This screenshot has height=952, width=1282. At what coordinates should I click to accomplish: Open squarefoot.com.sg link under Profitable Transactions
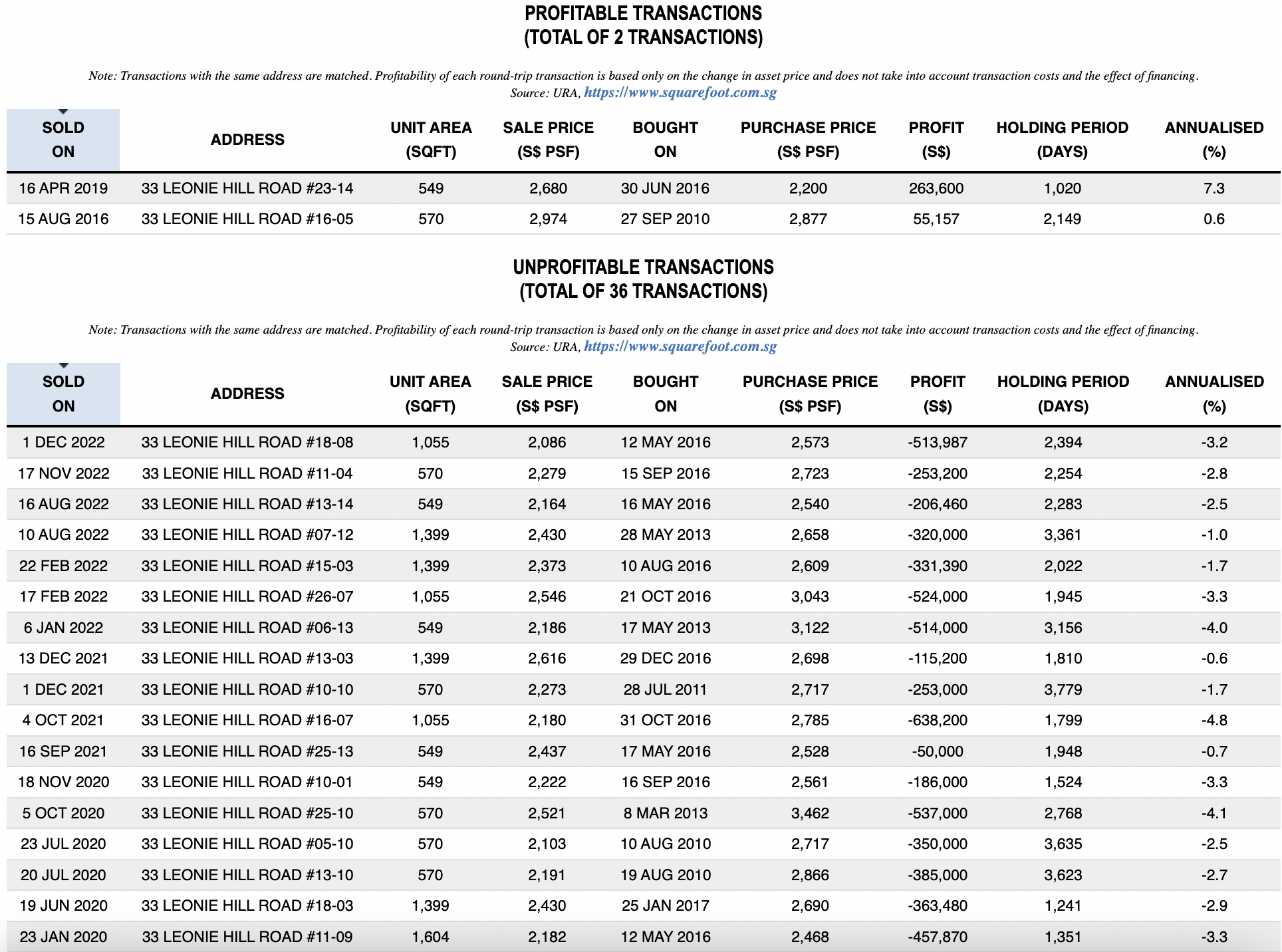(x=680, y=92)
